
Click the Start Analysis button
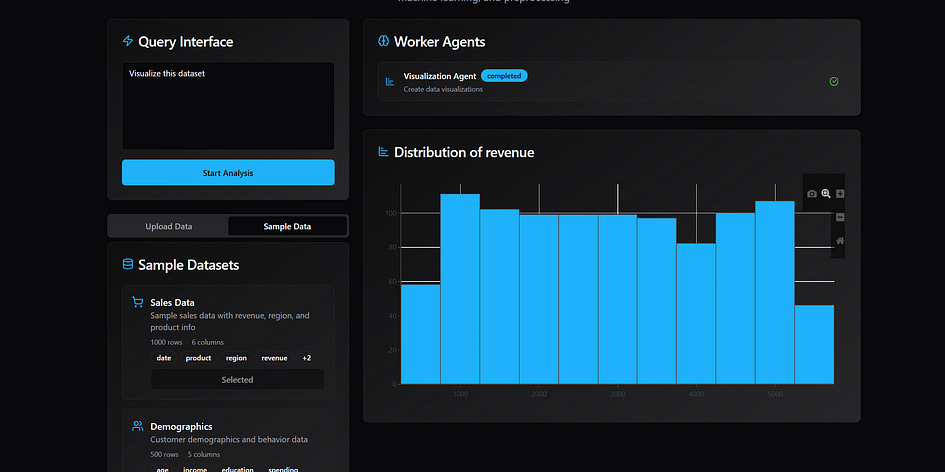pyautogui.click(x=228, y=172)
